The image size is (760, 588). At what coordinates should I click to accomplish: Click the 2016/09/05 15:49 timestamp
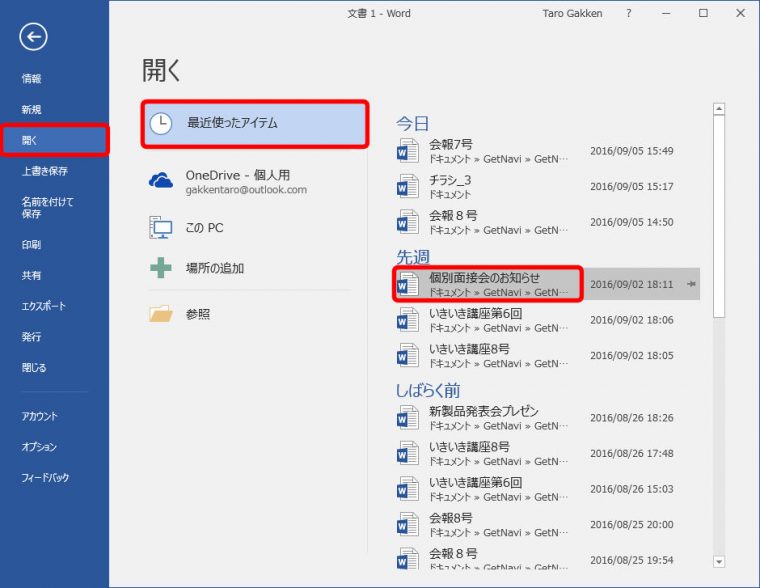tap(632, 151)
